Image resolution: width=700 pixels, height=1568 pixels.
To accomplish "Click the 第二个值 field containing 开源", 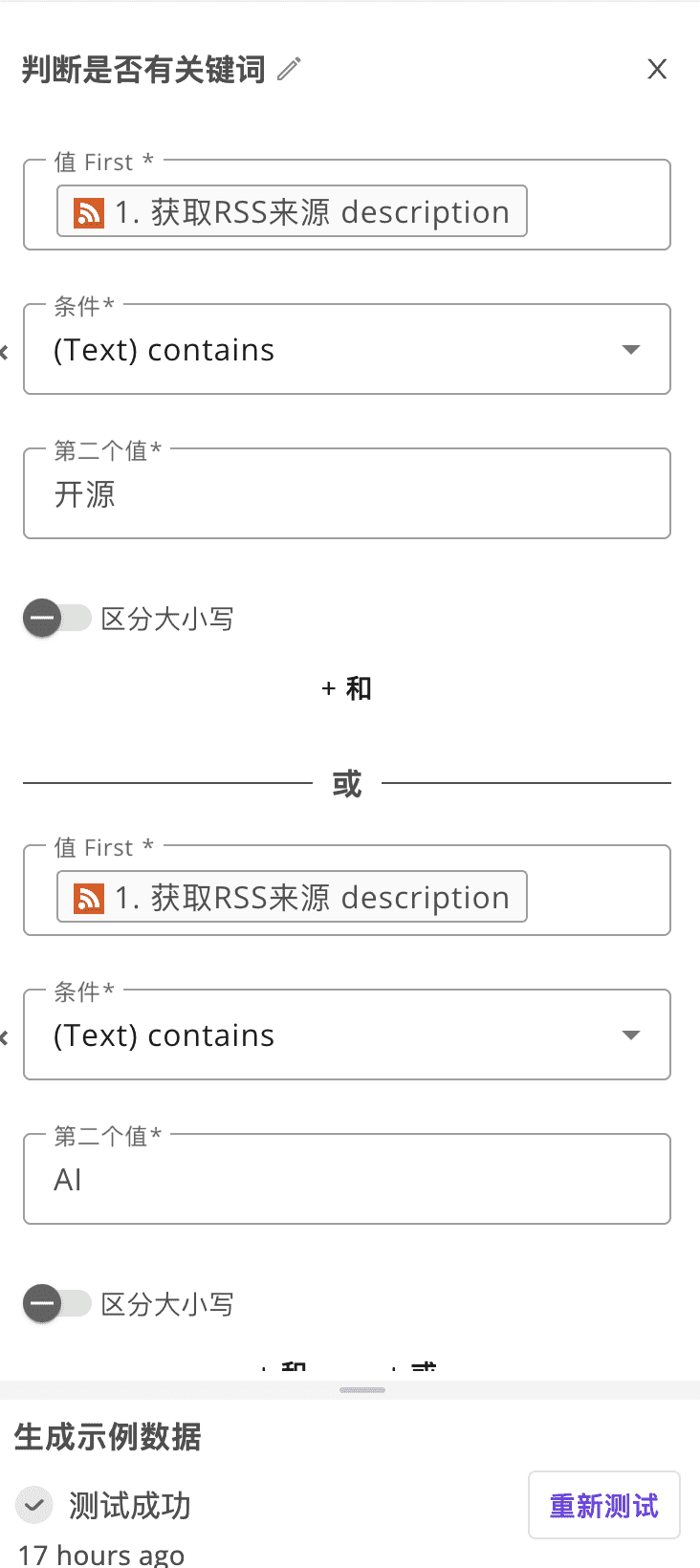I will 346,494.
